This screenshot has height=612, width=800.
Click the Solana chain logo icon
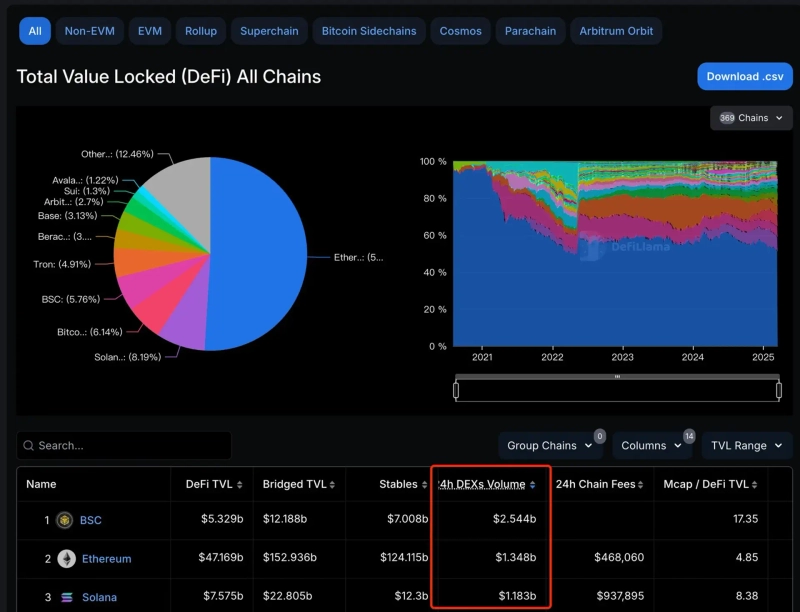[66, 597]
